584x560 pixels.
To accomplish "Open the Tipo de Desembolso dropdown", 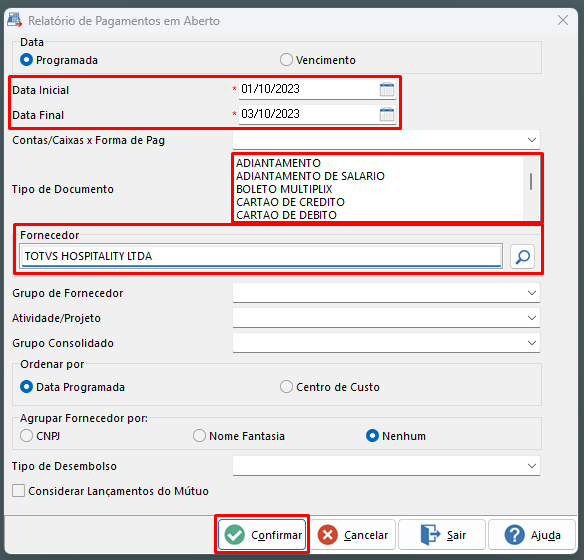I will [x=531, y=466].
